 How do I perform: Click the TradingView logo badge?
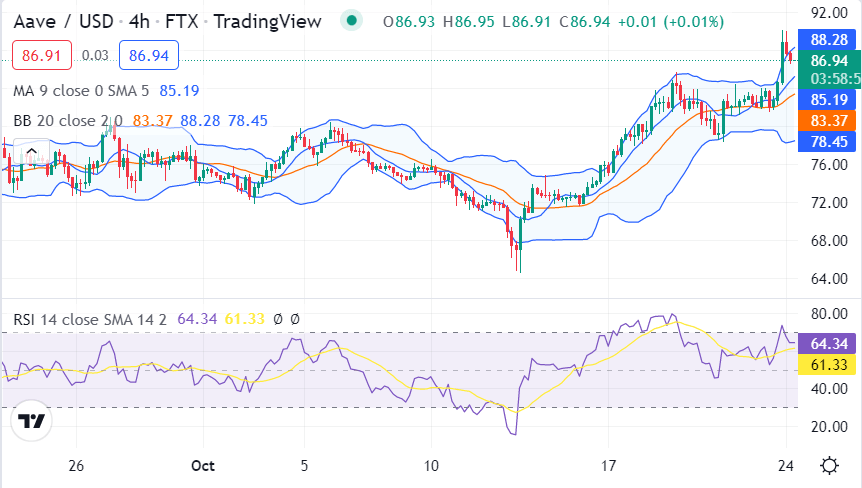tap(31, 421)
